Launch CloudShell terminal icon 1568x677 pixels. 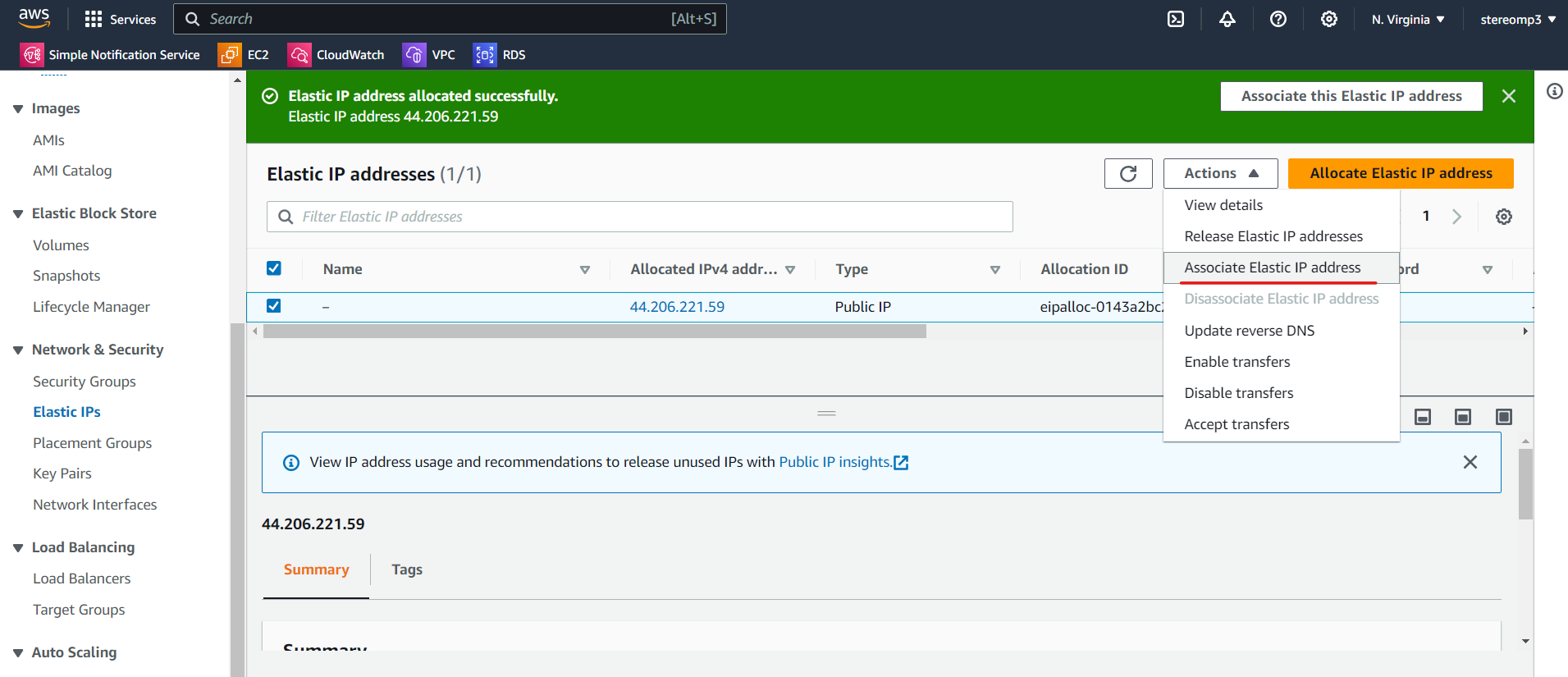coord(1176,19)
